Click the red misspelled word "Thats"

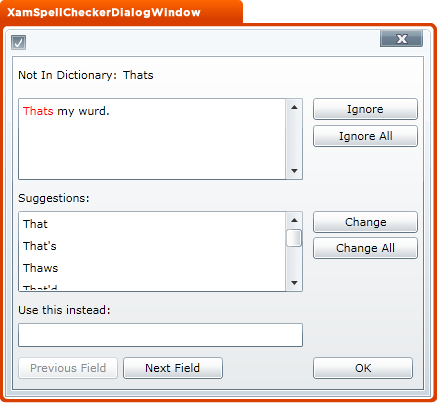[38, 111]
